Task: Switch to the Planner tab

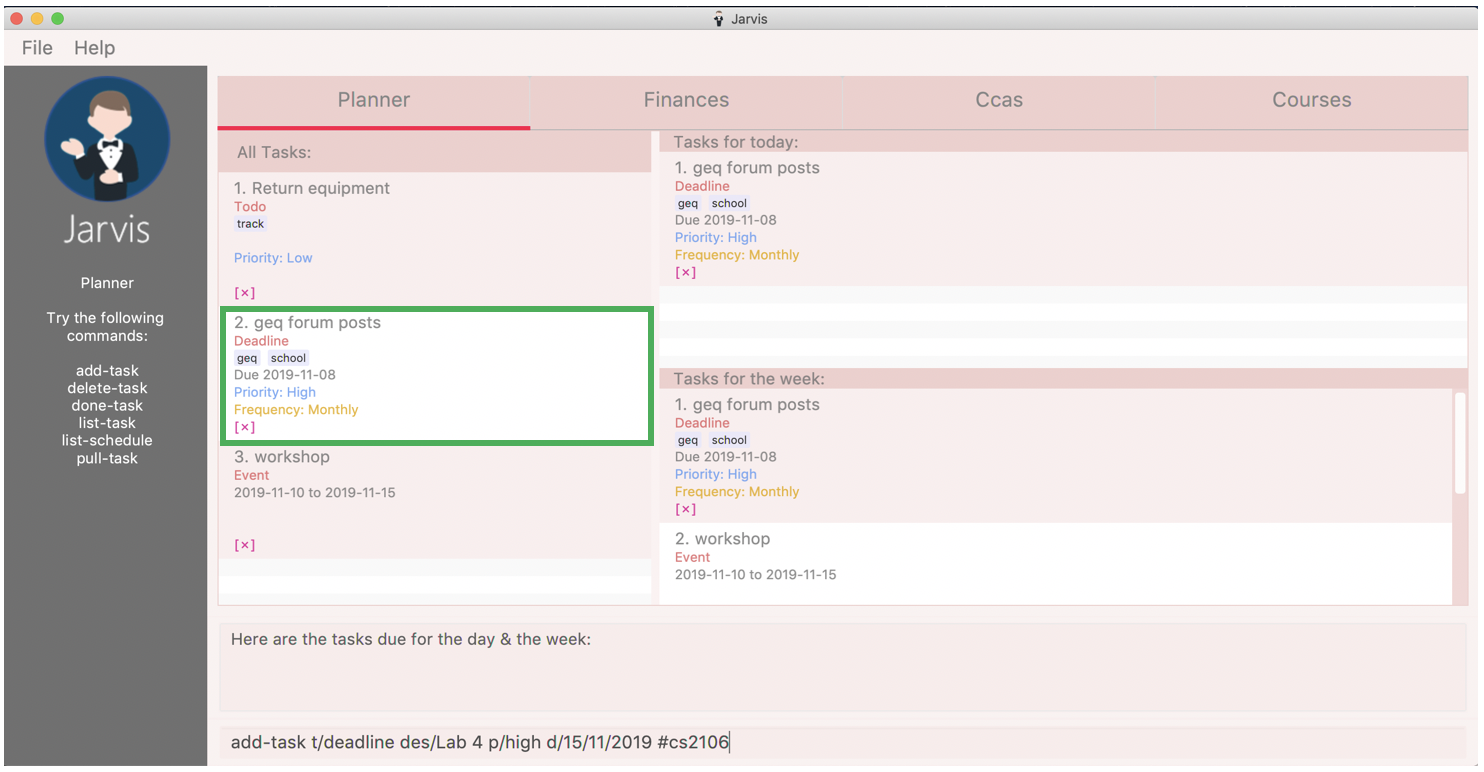Action: (x=374, y=100)
